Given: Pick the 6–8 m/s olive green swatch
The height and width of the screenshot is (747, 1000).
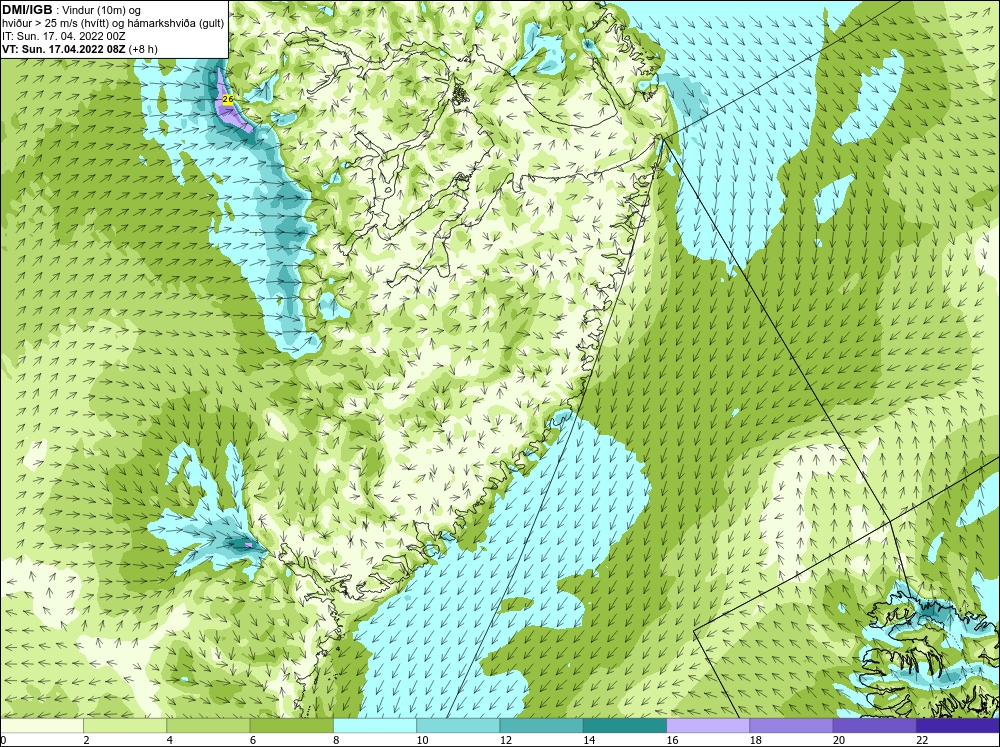Looking at the screenshot, I should coord(291,725).
